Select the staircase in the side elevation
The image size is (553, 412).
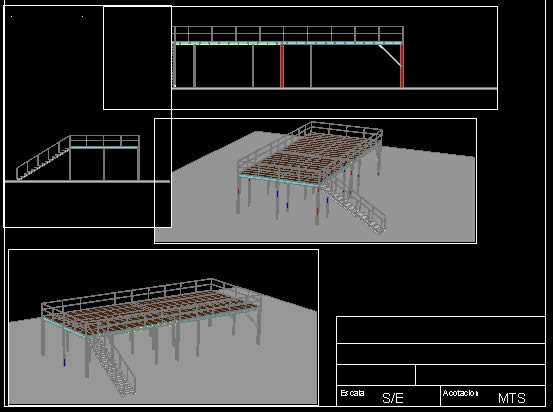coord(43,159)
